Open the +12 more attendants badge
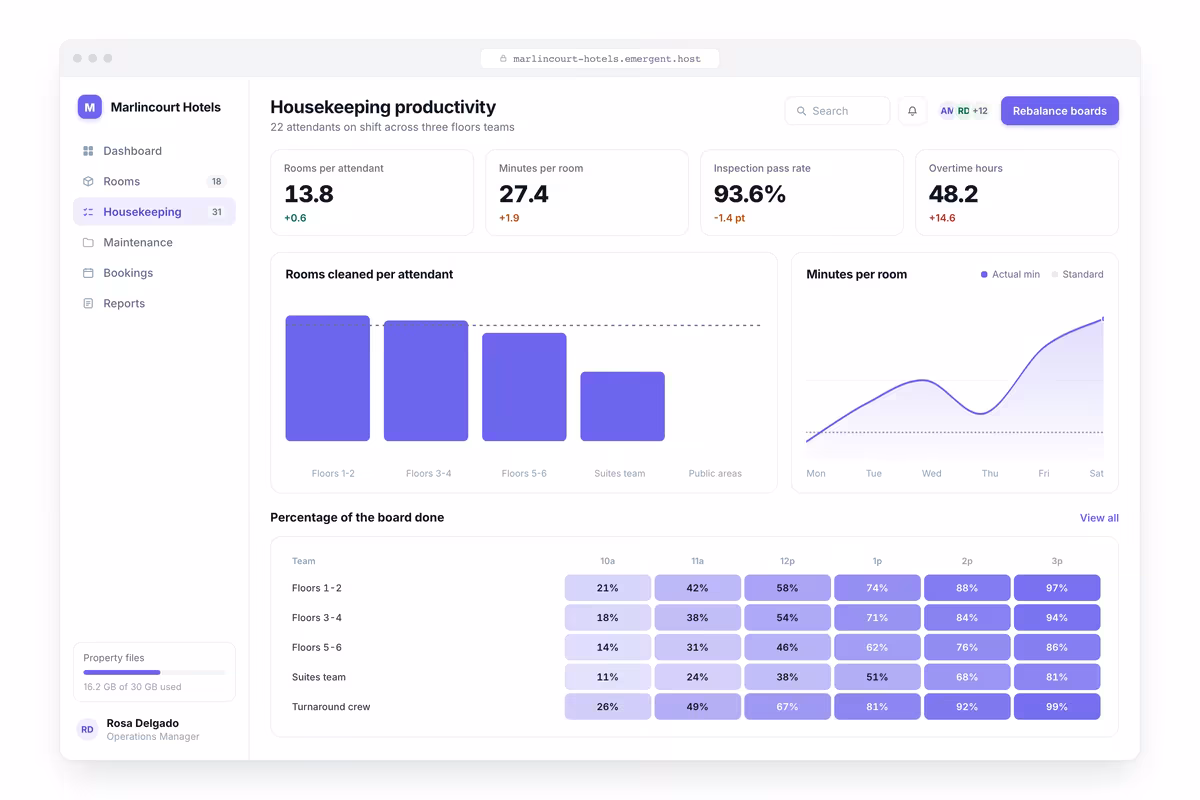The width and height of the screenshot is (1200, 800). pyautogui.click(x=980, y=111)
